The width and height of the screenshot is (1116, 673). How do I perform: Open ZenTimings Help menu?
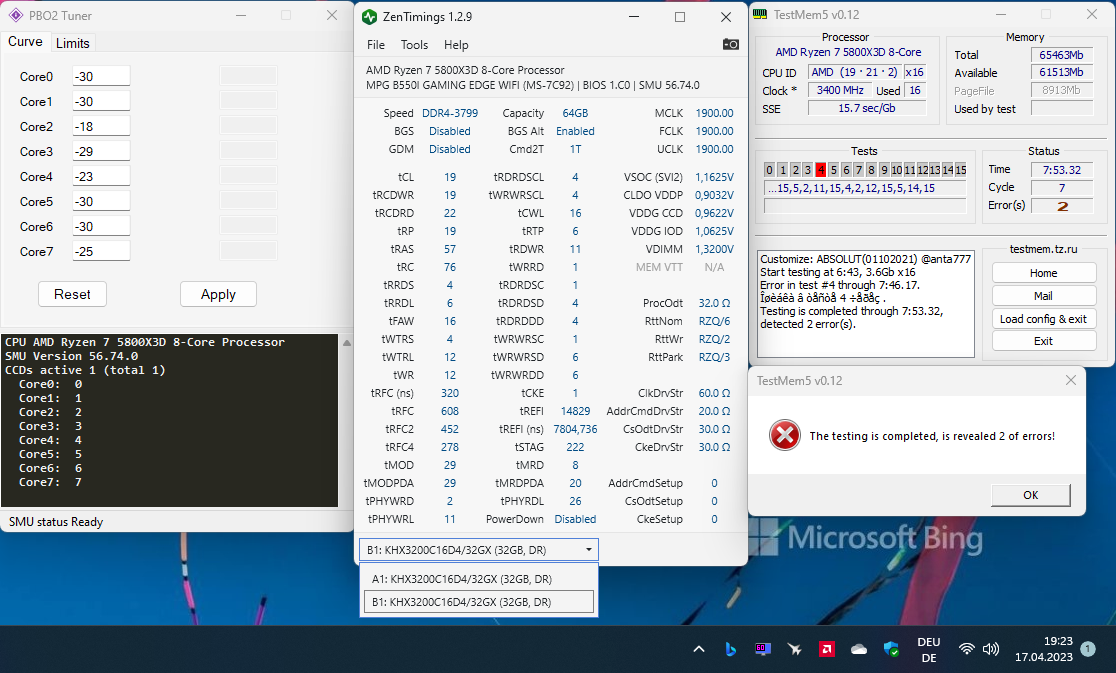point(456,45)
